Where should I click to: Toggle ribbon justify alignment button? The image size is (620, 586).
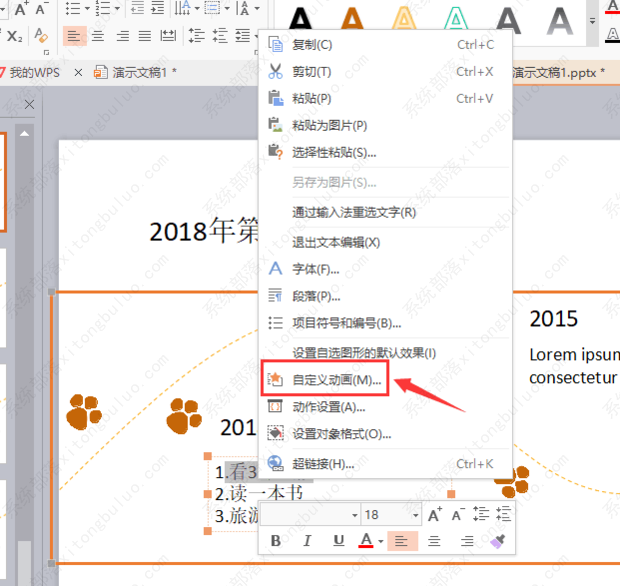145,36
